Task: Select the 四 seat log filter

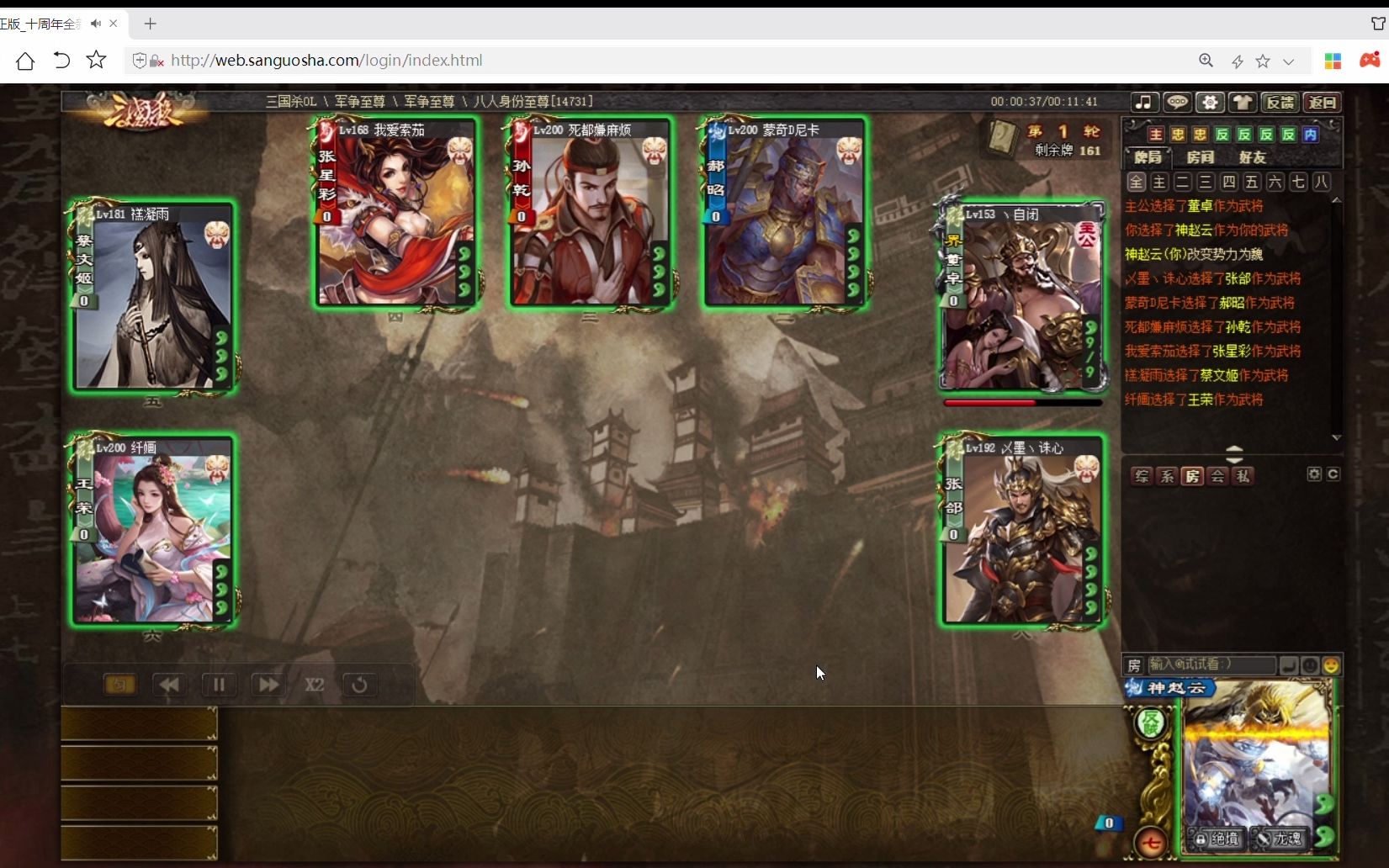Action: [1229, 182]
